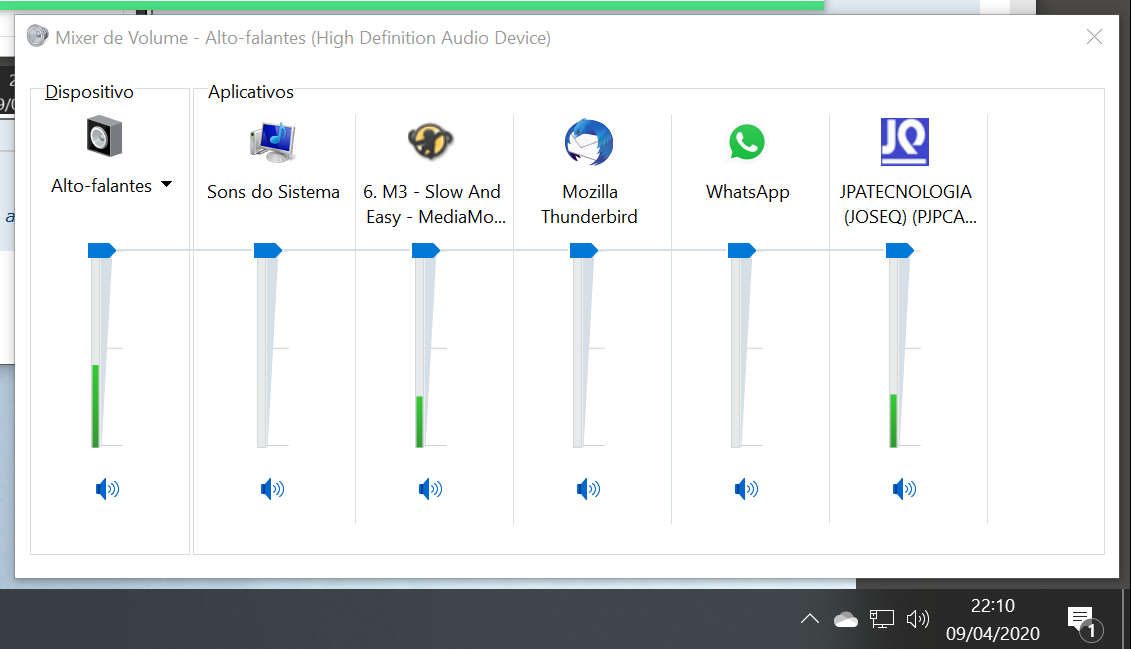Show hidden system tray icons

tap(810, 620)
